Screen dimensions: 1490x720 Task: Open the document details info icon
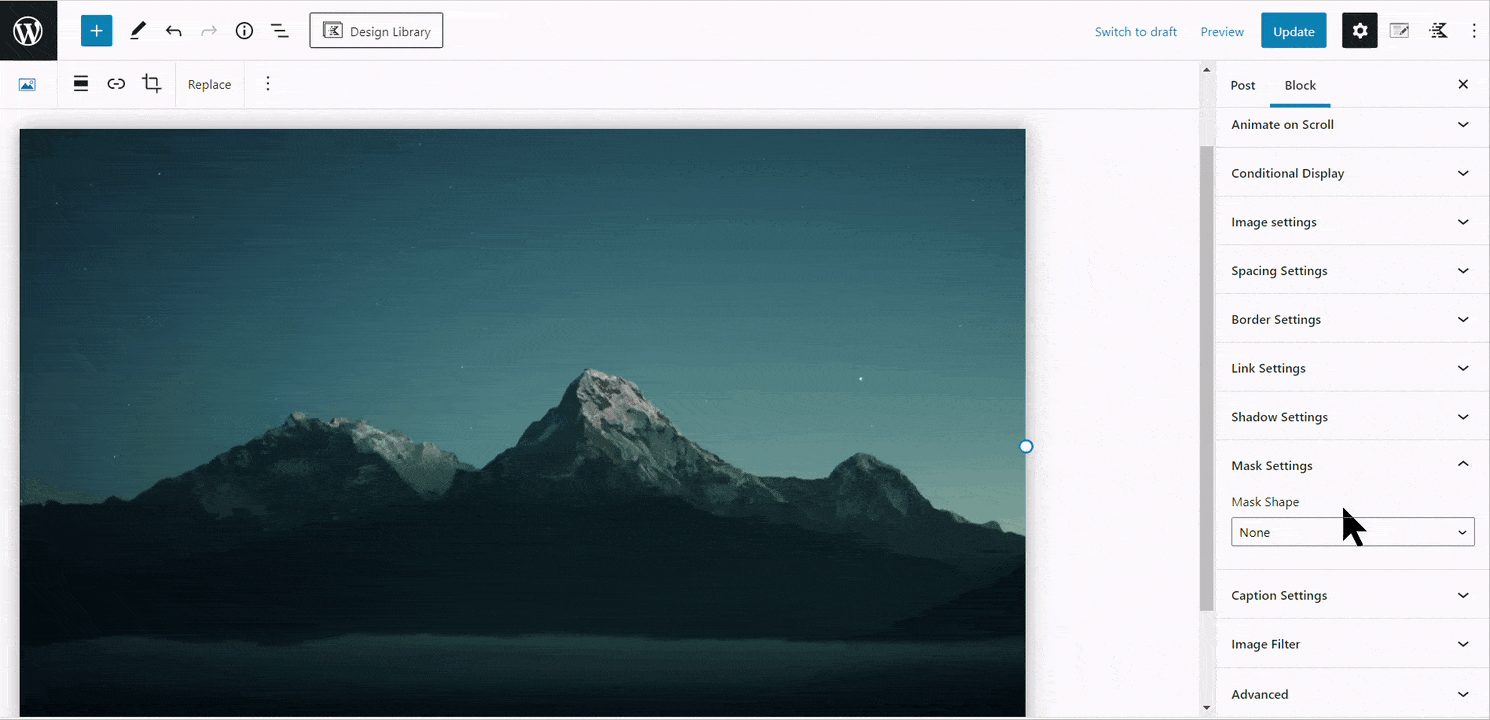pyautogui.click(x=244, y=31)
